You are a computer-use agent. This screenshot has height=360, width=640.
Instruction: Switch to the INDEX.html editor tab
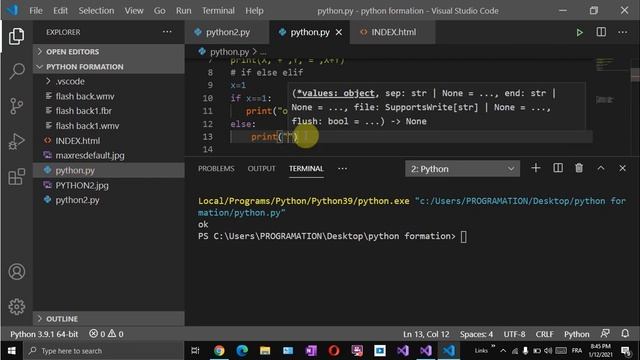pyautogui.click(x=393, y=32)
